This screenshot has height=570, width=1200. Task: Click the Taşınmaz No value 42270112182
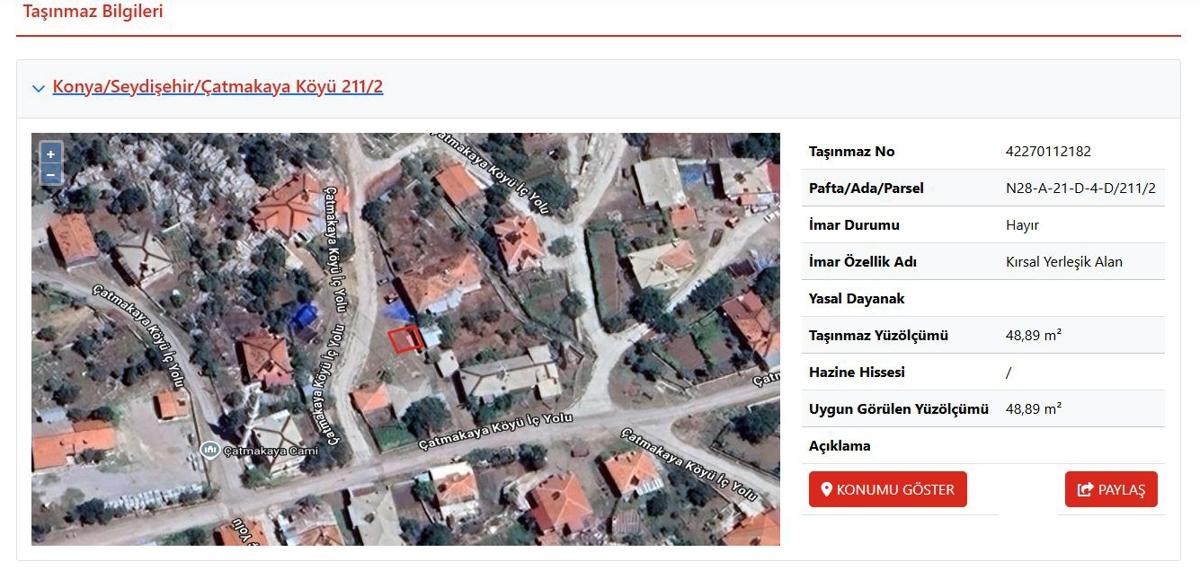pyautogui.click(x=1048, y=152)
